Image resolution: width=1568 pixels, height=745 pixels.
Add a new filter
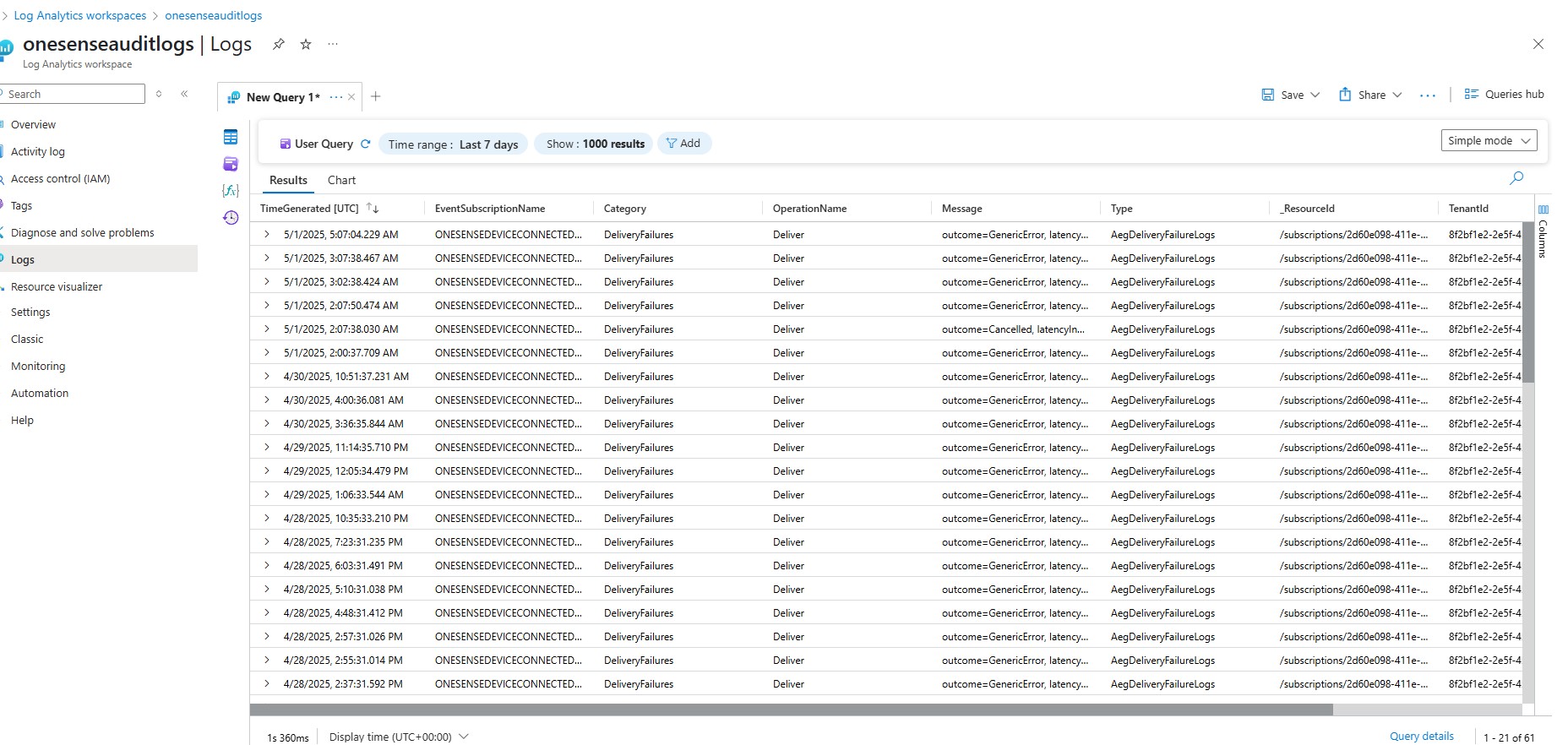683,144
